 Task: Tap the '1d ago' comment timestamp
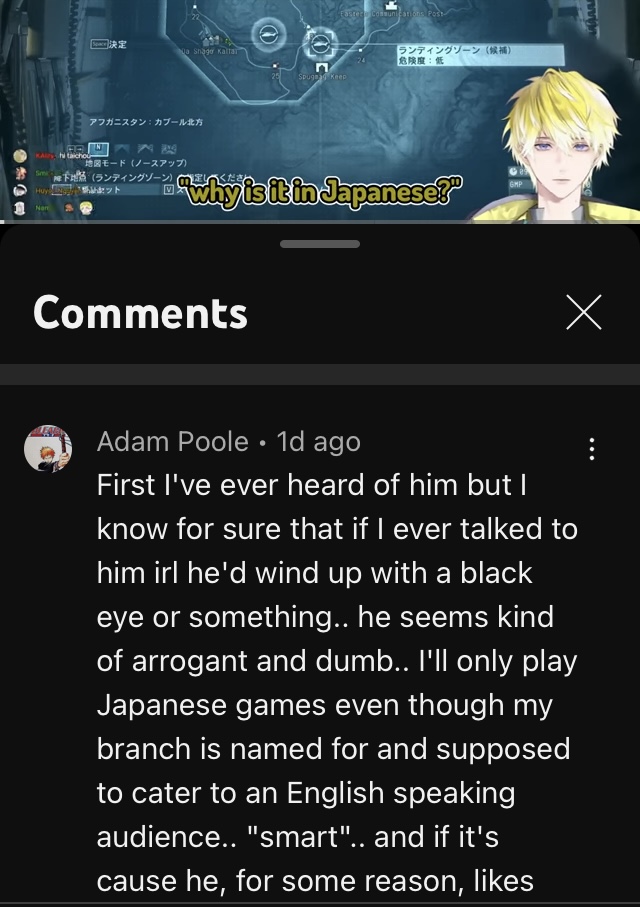[x=319, y=442]
